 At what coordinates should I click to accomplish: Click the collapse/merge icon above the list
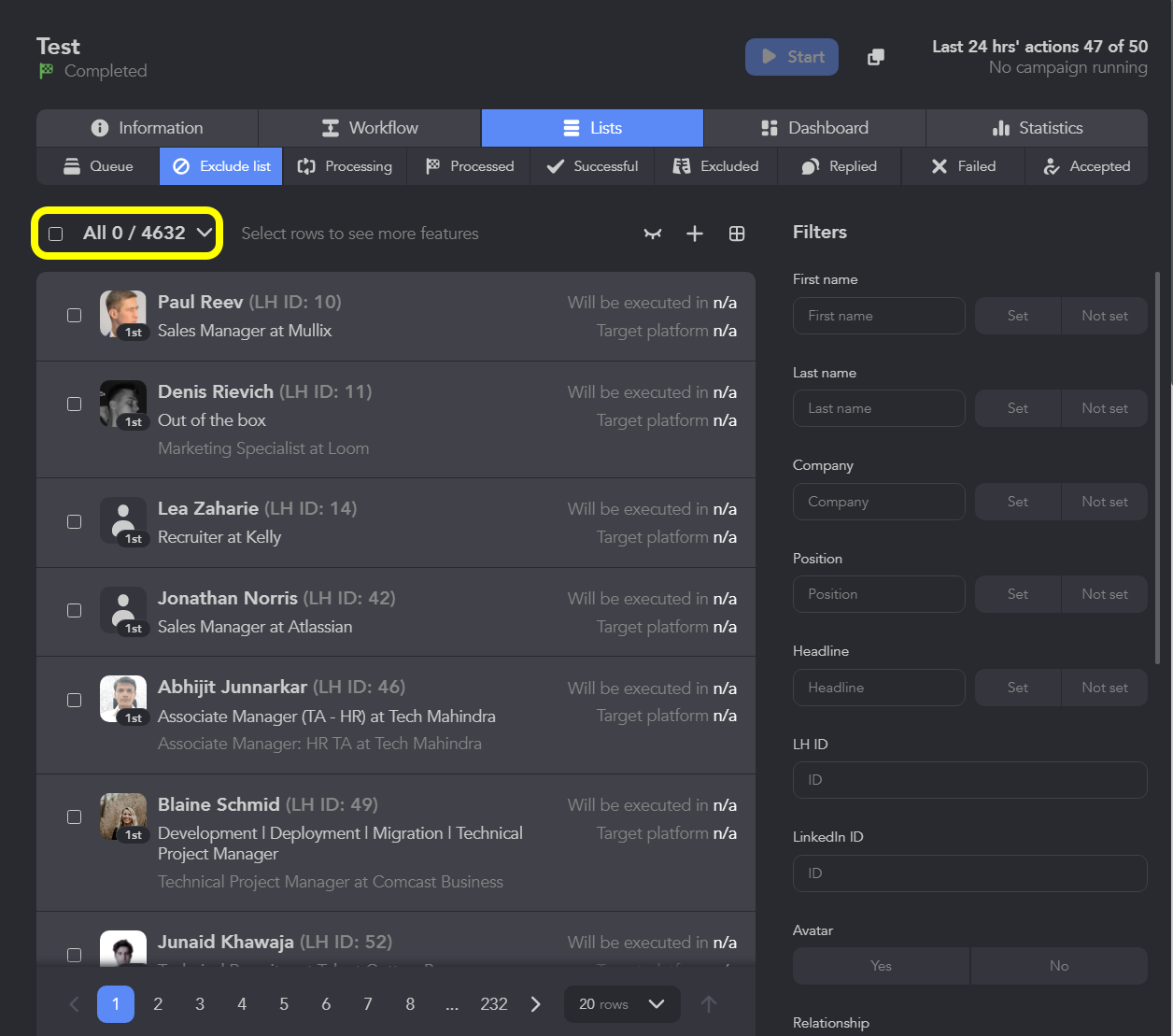(653, 234)
